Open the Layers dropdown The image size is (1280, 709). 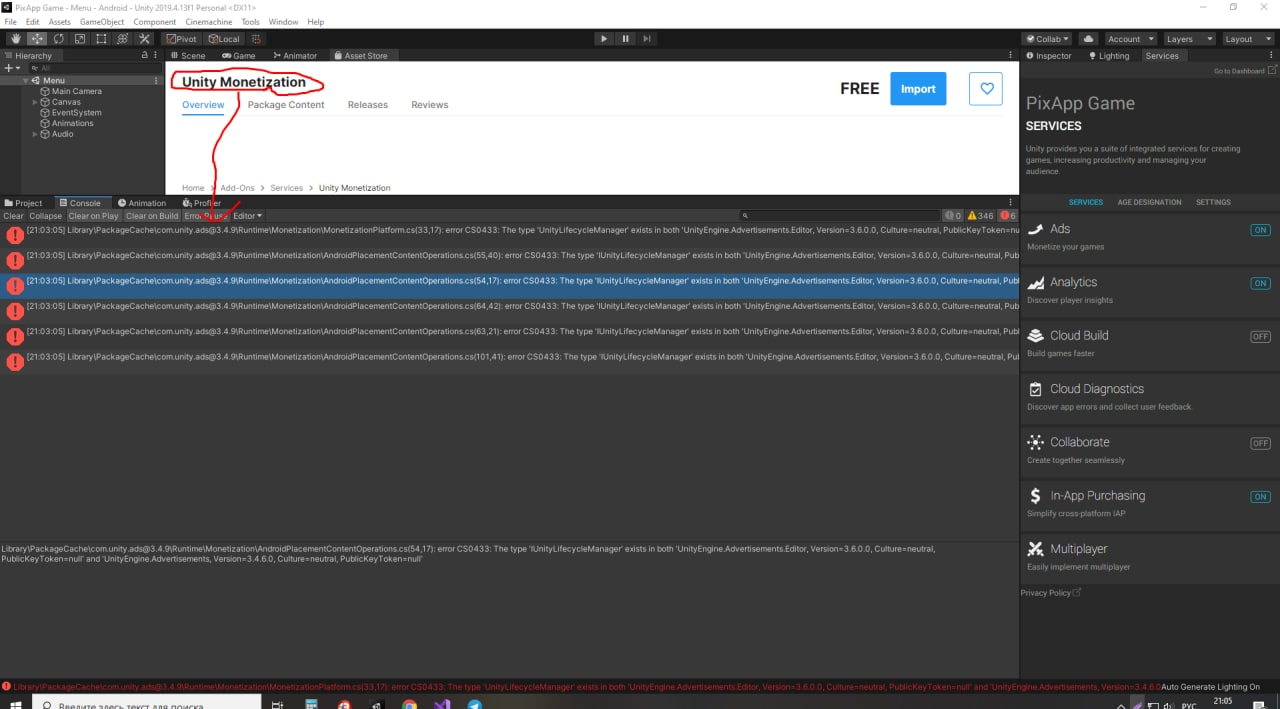click(x=1188, y=39)
